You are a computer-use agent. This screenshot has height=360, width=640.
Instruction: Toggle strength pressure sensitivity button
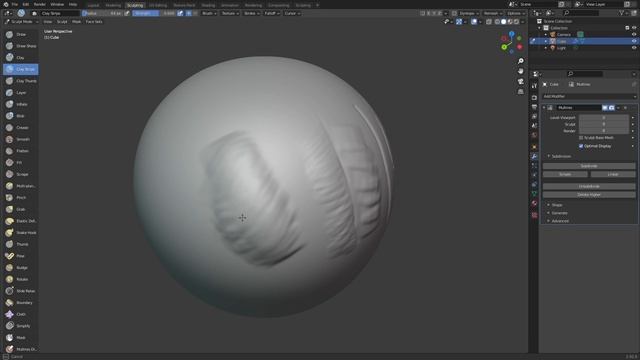click(x=180, y=13)
